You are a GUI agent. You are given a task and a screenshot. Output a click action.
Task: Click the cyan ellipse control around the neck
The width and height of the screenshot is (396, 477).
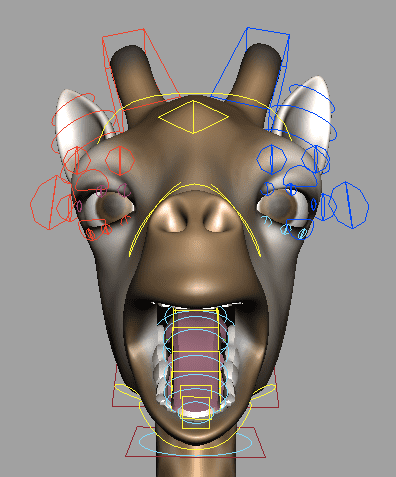(x=195, y=443)
